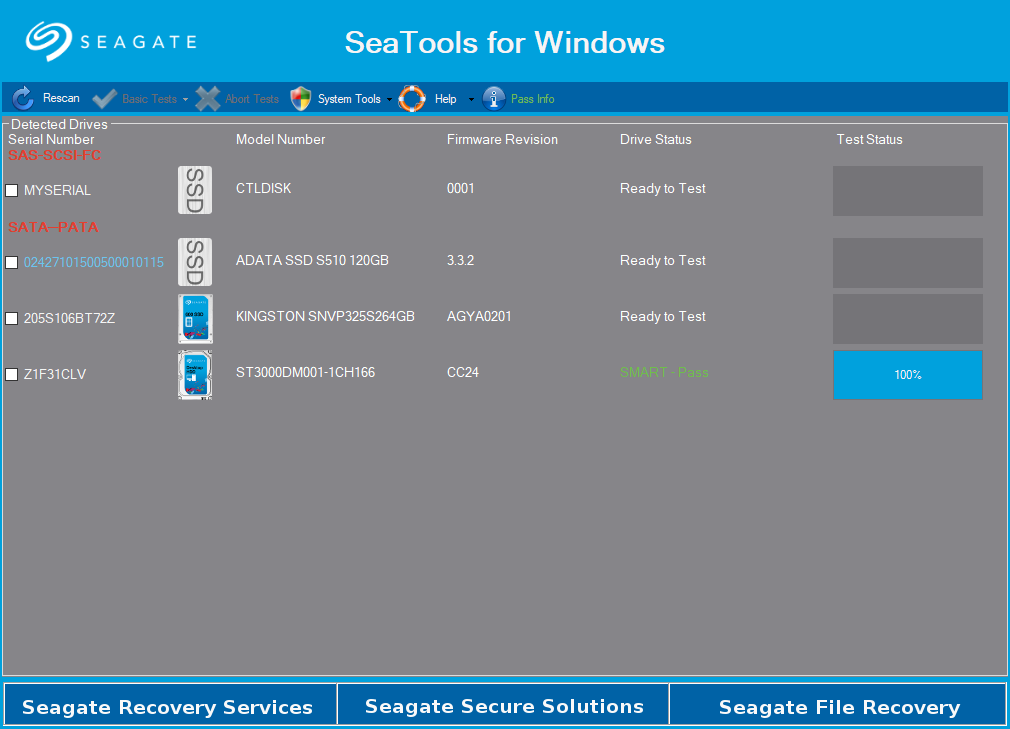
Task: Click the drive icon for KINGSTON SNVP325S264GB
Action: [195, 319]
